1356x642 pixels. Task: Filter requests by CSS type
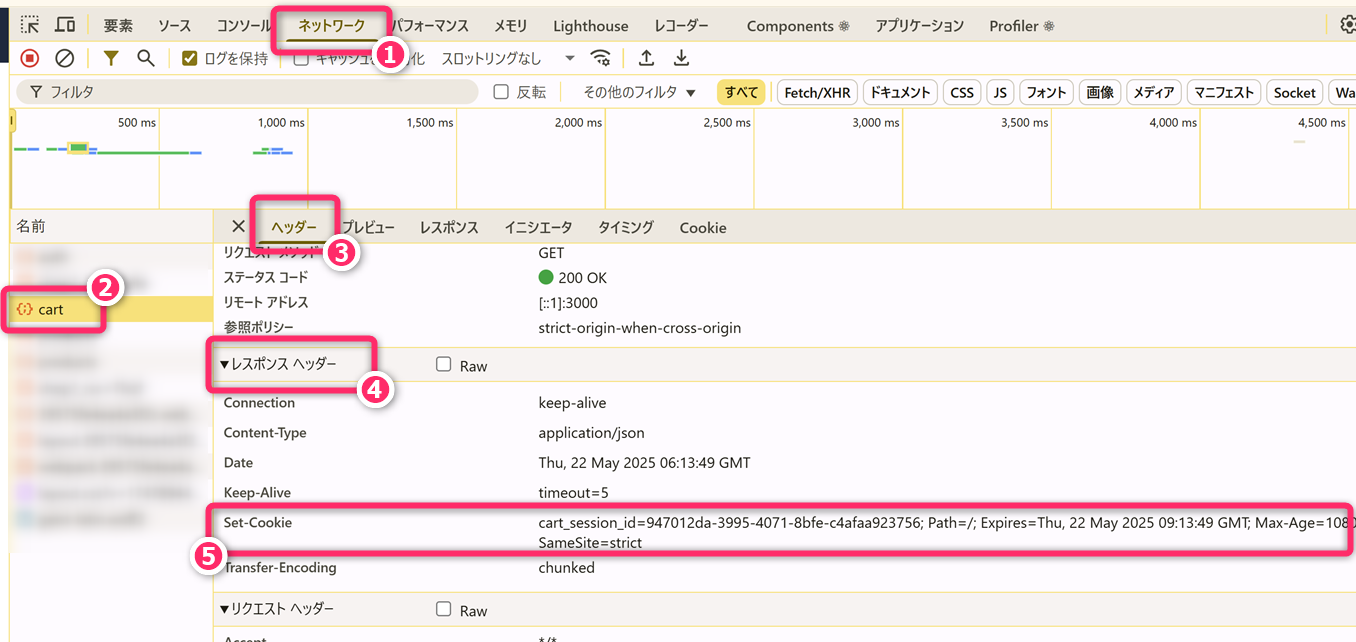[962, 92]
